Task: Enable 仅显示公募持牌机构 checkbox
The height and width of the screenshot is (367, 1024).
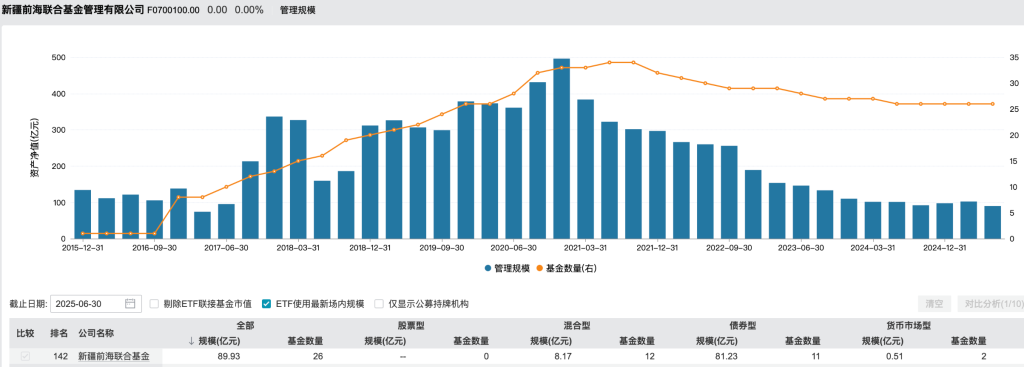Action: click(x=379, y=304)
